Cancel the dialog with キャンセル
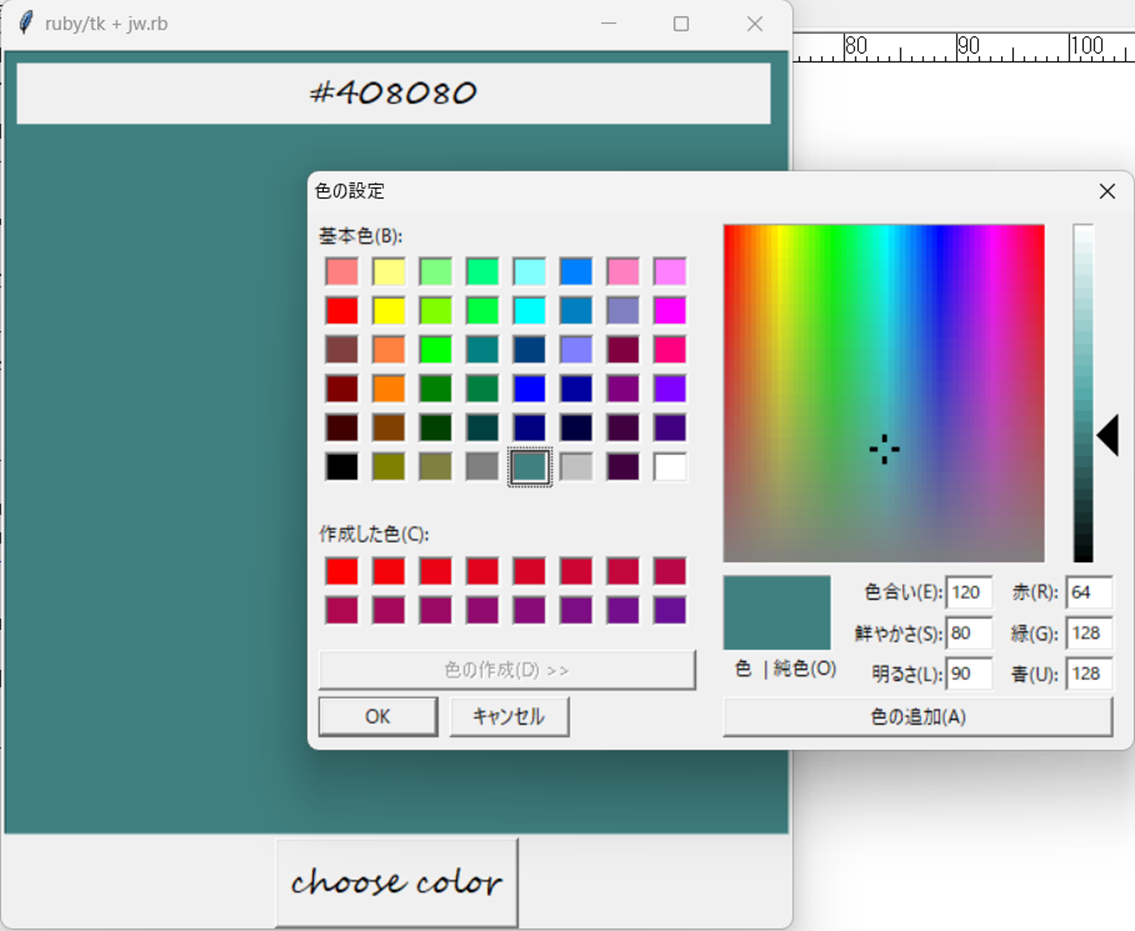Image resolution: width=1135 pixels, height=931 pixels. coord(510,716)
